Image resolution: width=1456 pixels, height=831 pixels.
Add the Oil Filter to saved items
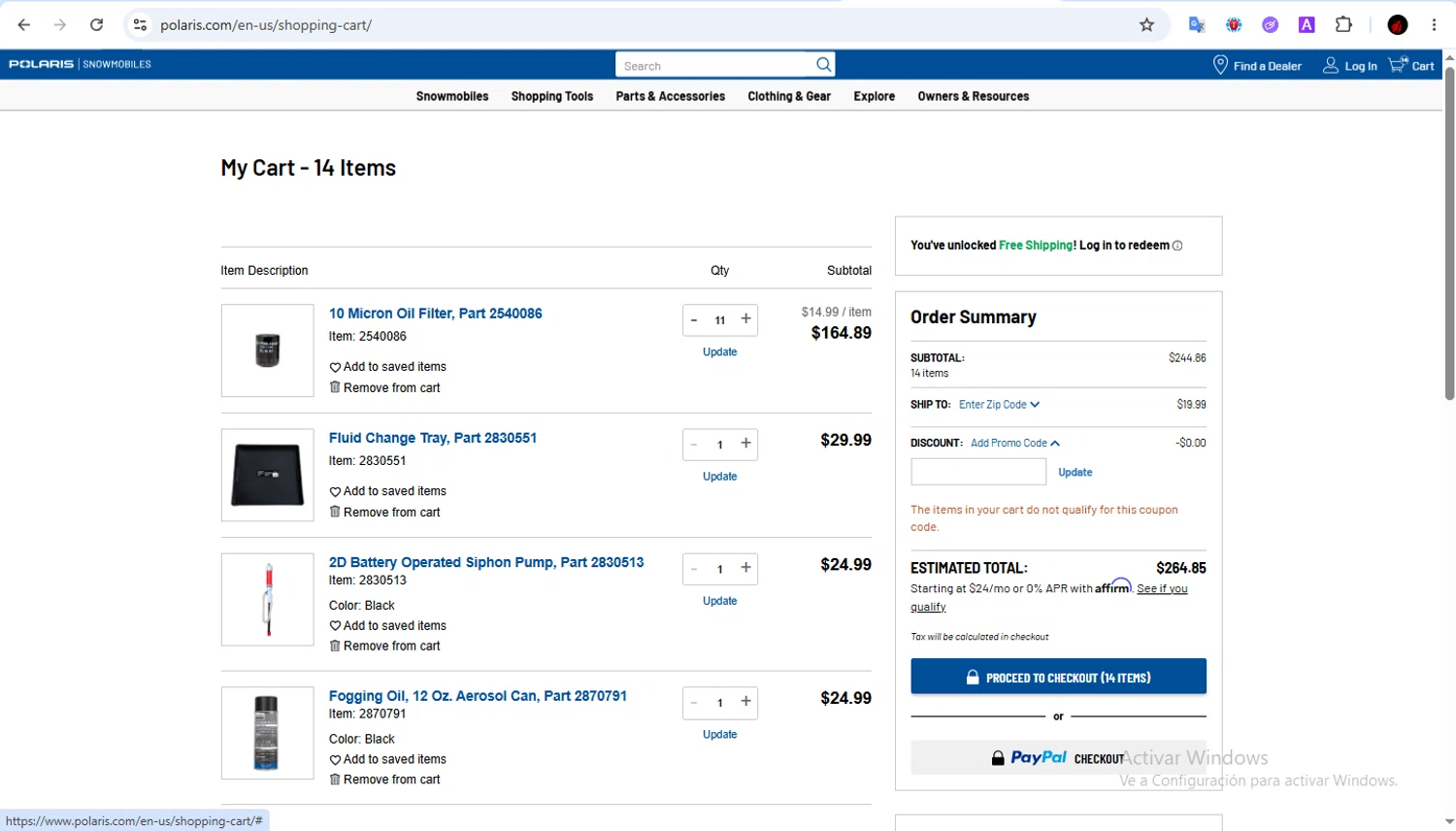pyautogui.click(x=388, y=367)
